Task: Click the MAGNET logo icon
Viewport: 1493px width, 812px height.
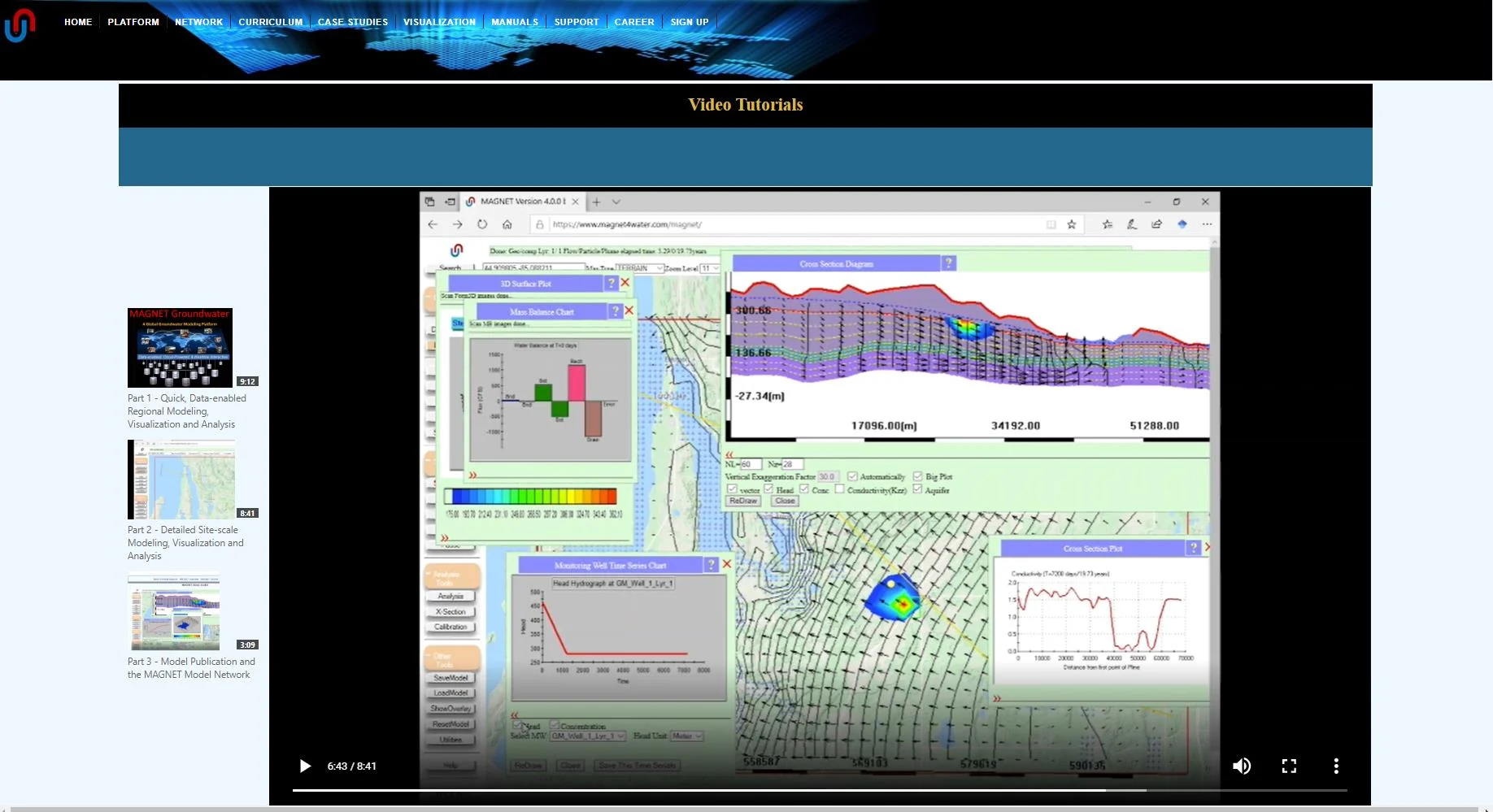Action: (20, 24)
